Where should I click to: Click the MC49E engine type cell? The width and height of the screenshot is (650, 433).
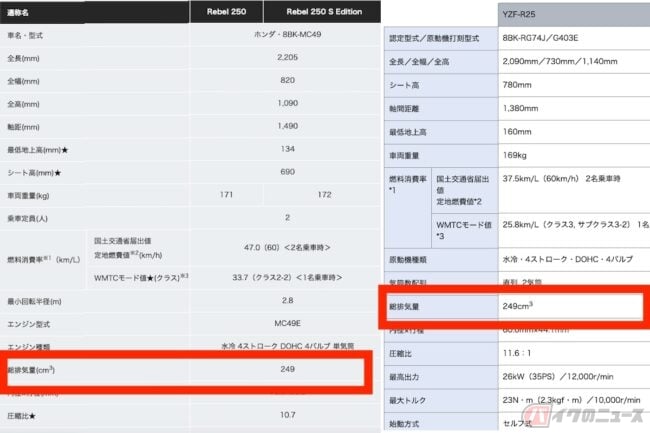(287, 324)
